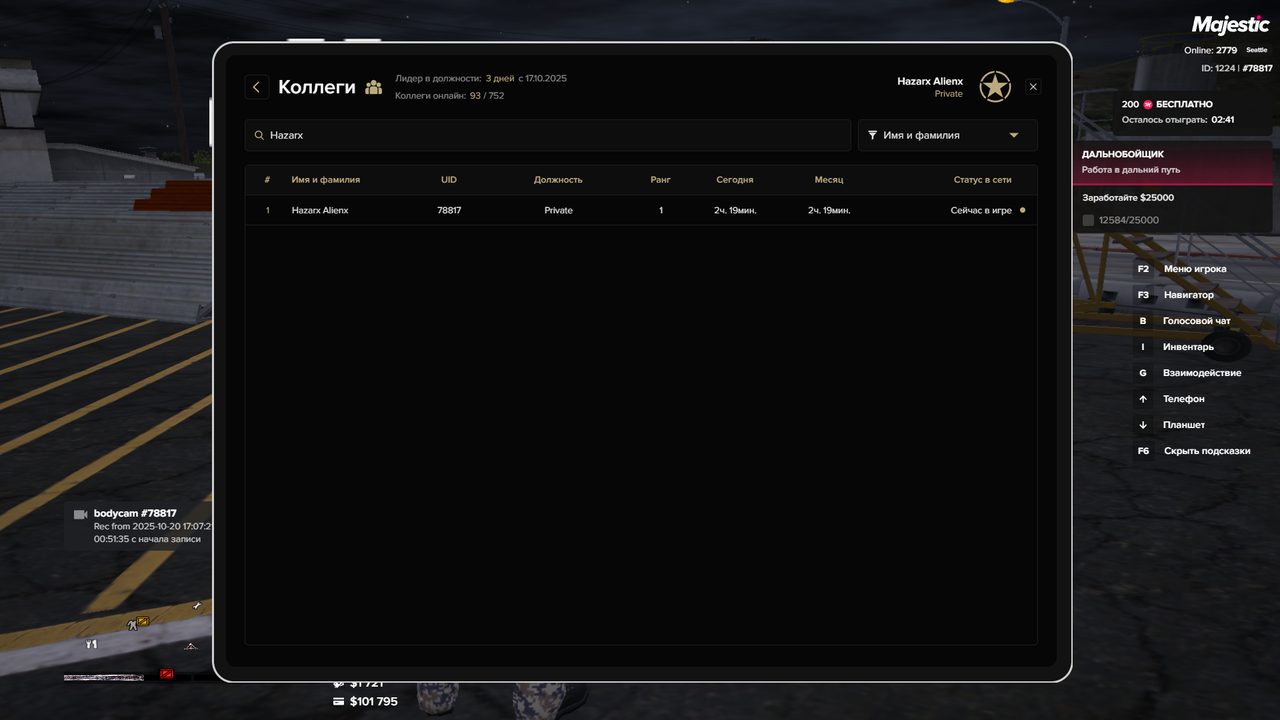Screen dimensions: 1280x720
Task: Click the ДАЛЬНОБОЙЩИК job banner
Action: click(x=1173, y=162)
